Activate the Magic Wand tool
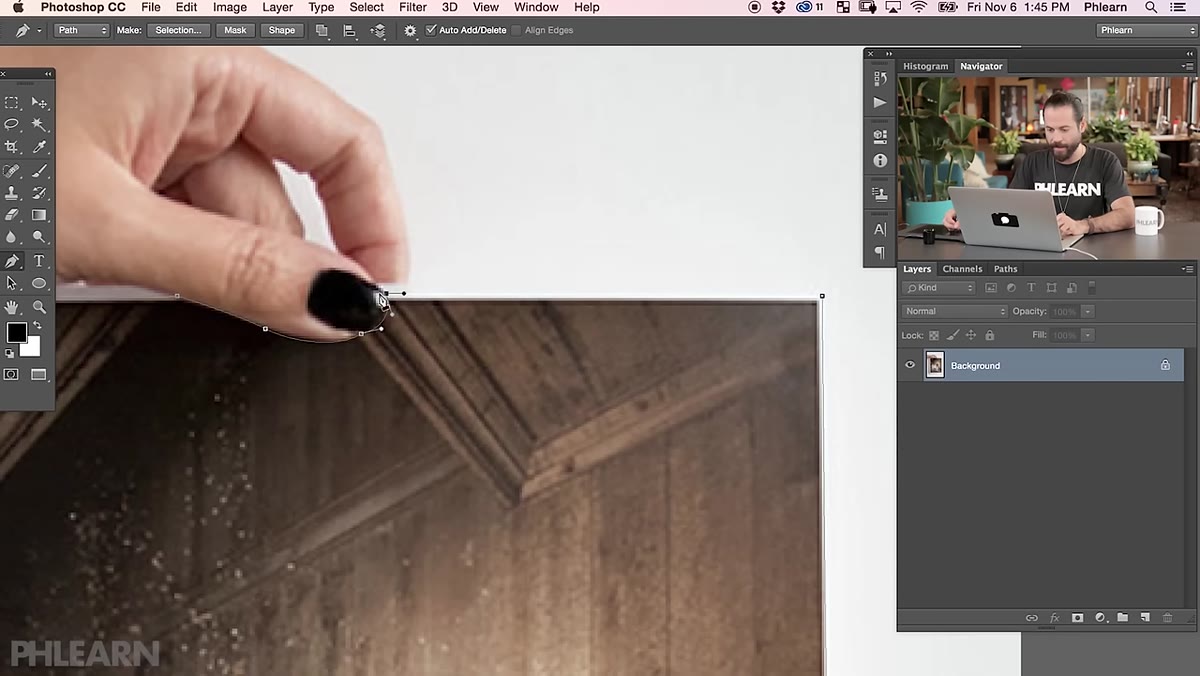This screenshot has width=1200, height=676. (x=39, y=125)
